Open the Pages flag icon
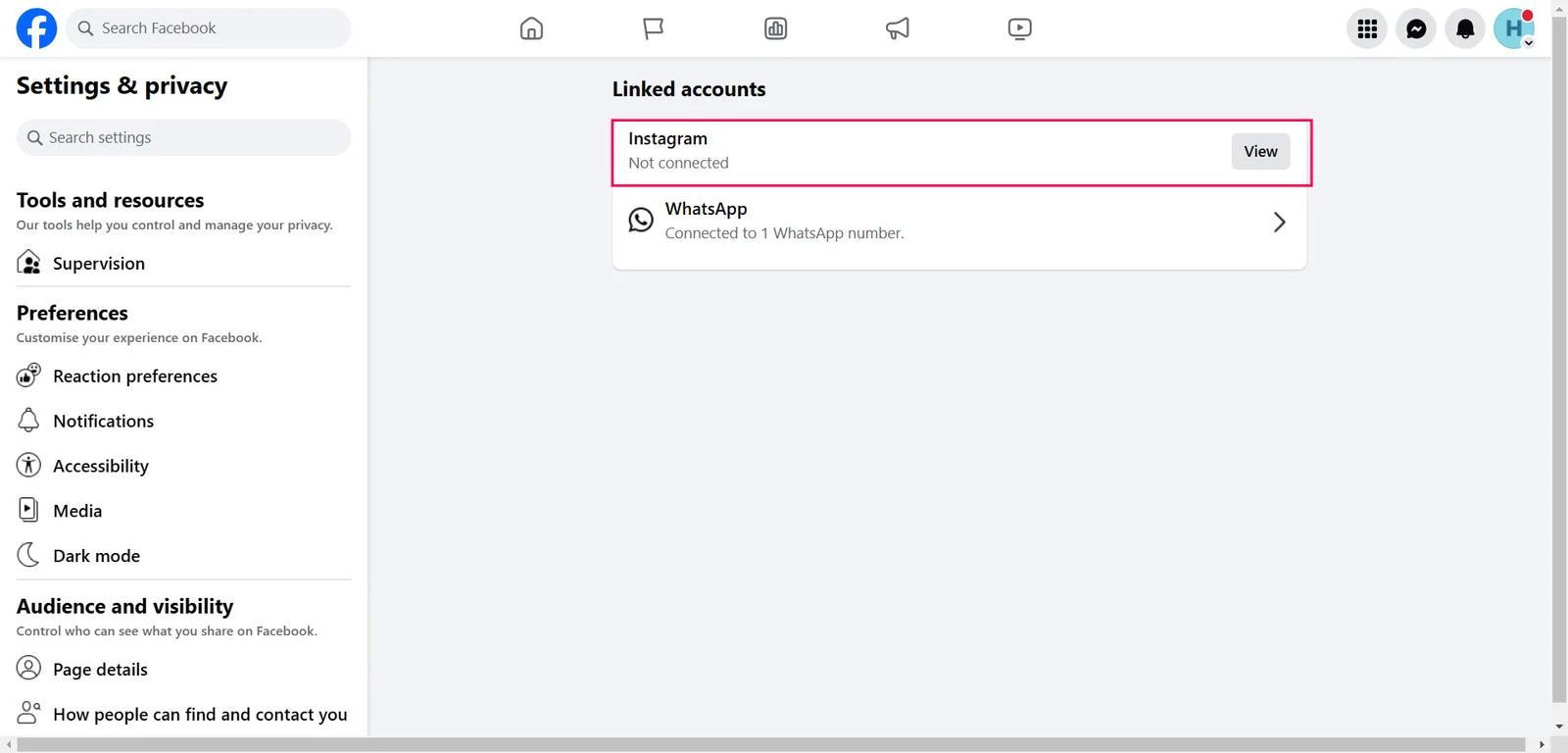Viewport: 1568px width, 753px height. click(x=654, y=28)
